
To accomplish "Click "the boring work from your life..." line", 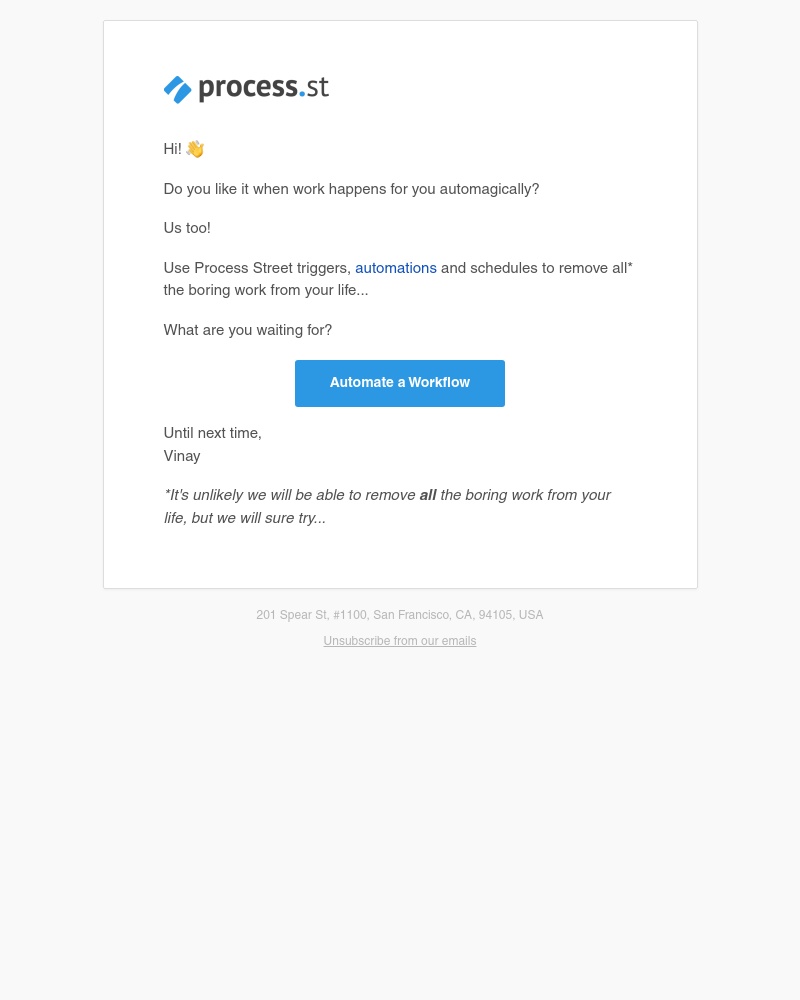I will click(x=266, y=290).
